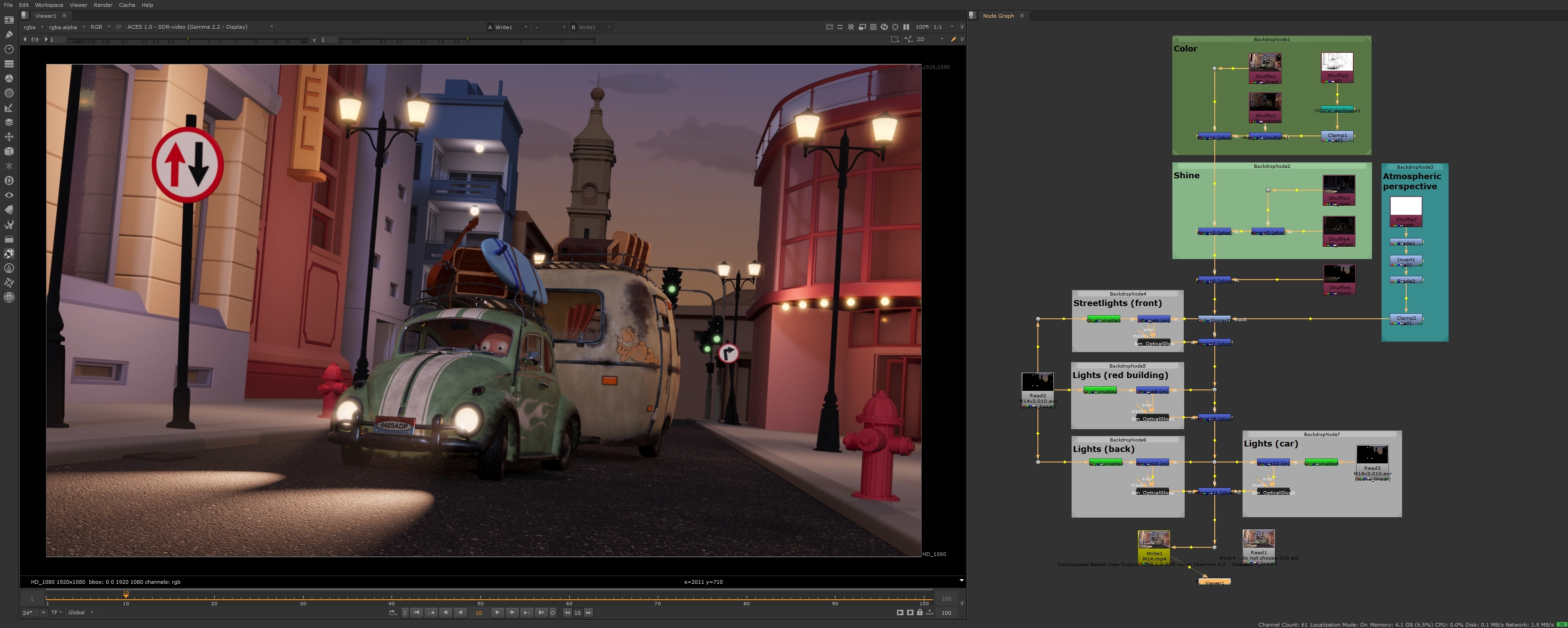
Task: Open the Render menu
Action: [x=103, y=5]
